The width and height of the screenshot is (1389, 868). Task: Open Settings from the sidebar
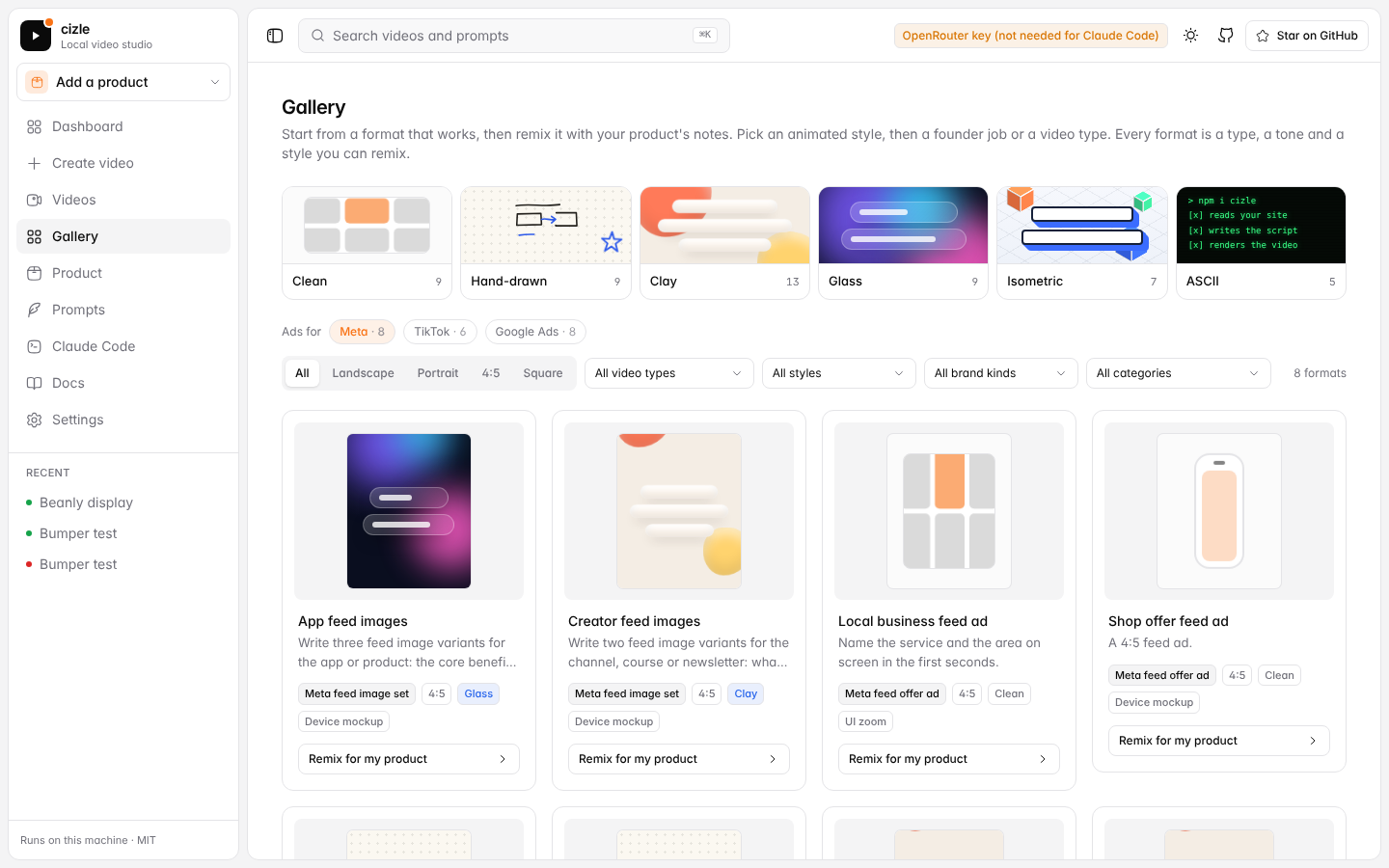123,420
